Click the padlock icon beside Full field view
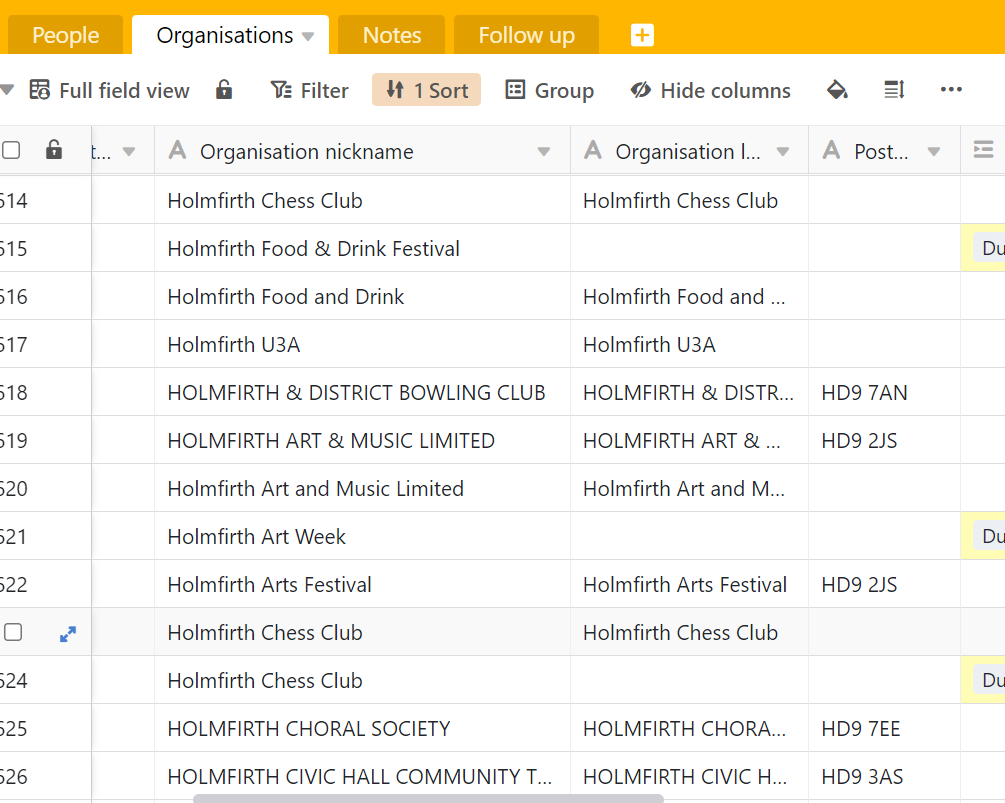The image size is (1005, 803). [224, 90]
